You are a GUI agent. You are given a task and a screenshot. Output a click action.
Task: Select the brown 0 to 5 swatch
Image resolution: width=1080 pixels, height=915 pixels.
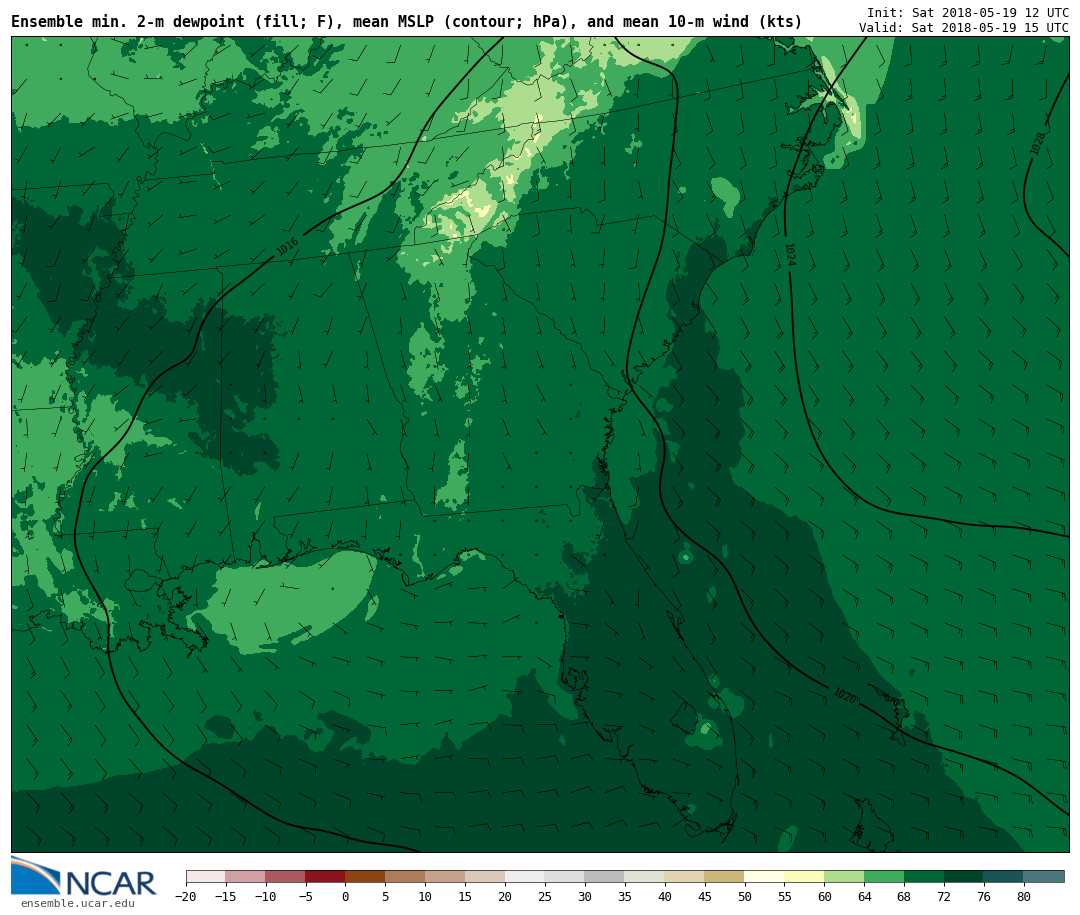(x=365, y=877)
